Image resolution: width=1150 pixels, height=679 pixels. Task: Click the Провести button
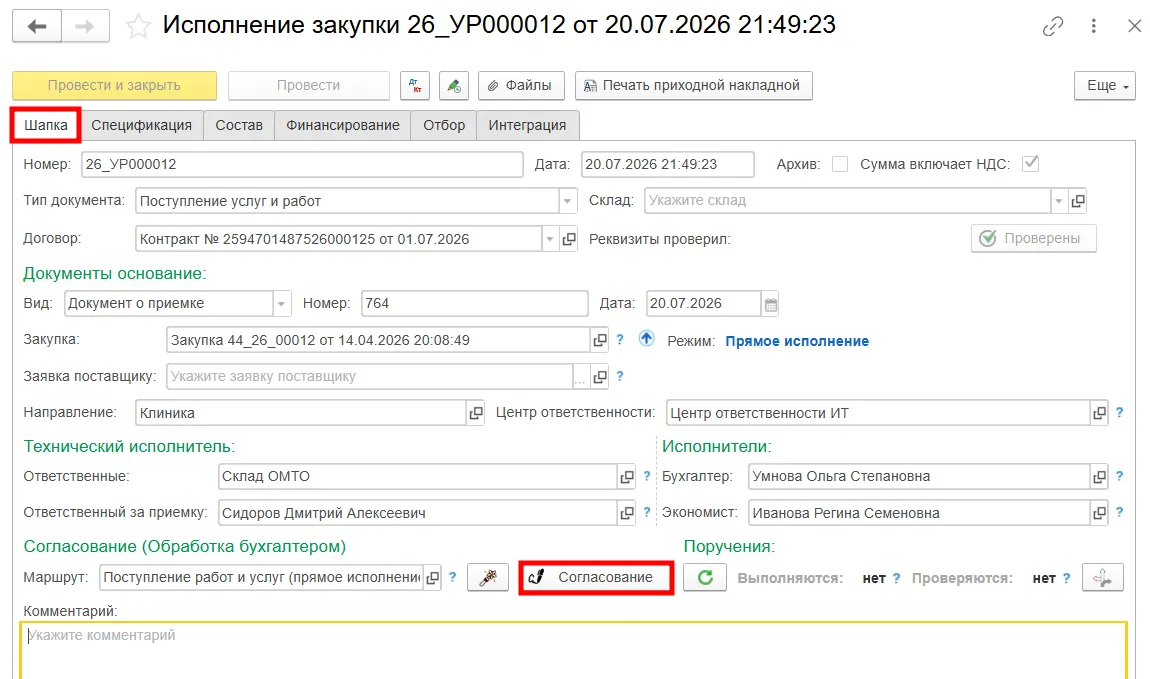(x=309, y=86)
